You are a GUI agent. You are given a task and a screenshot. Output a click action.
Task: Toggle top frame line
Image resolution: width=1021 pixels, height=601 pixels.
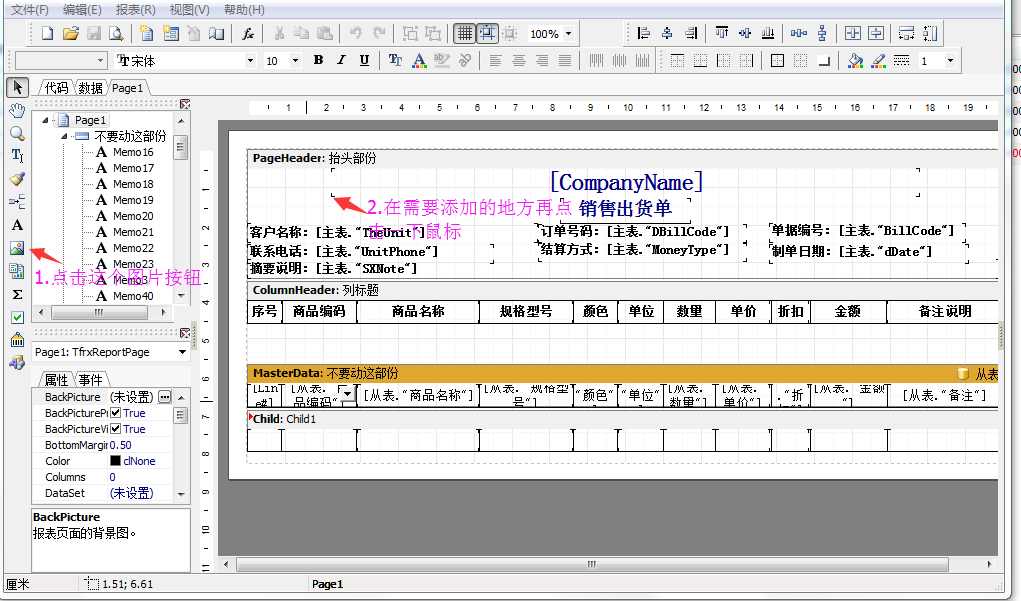point(677,60)
